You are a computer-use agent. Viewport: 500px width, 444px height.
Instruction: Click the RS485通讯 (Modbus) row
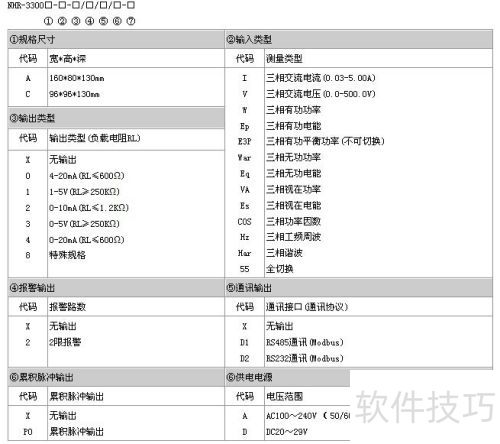click(359, 342)
